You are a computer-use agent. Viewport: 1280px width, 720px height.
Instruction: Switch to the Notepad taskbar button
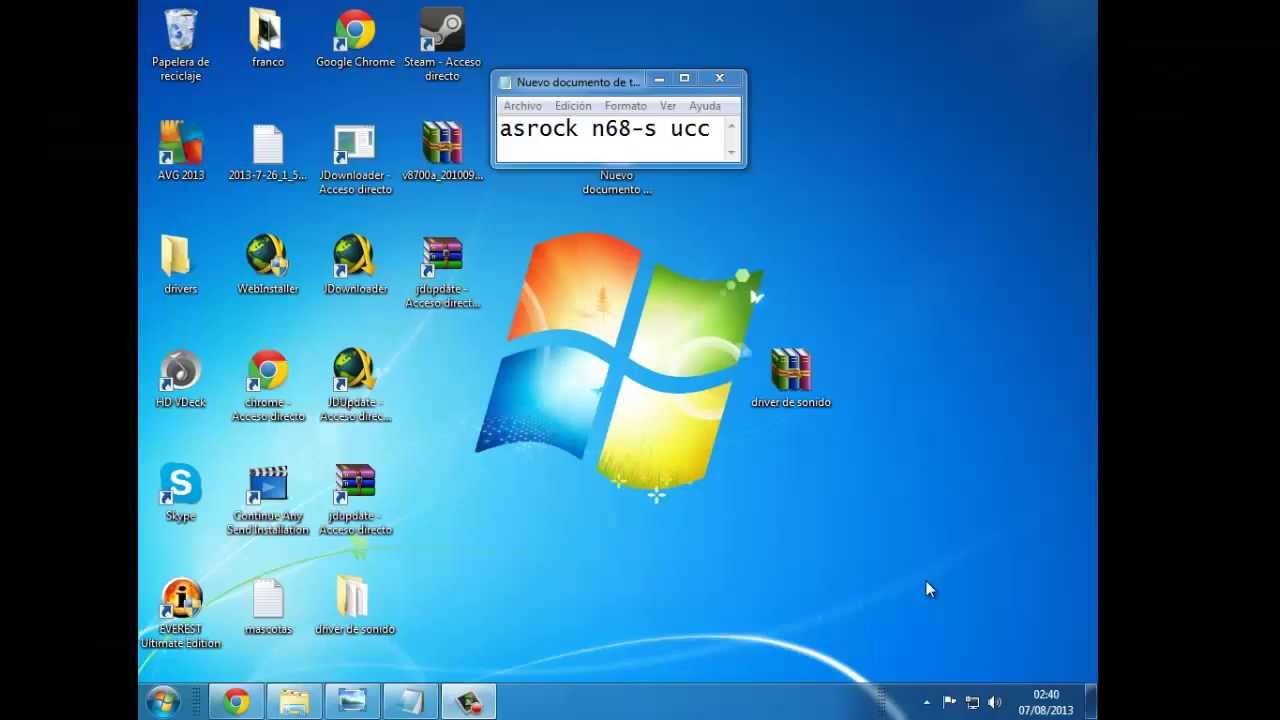tap(411, 702)
